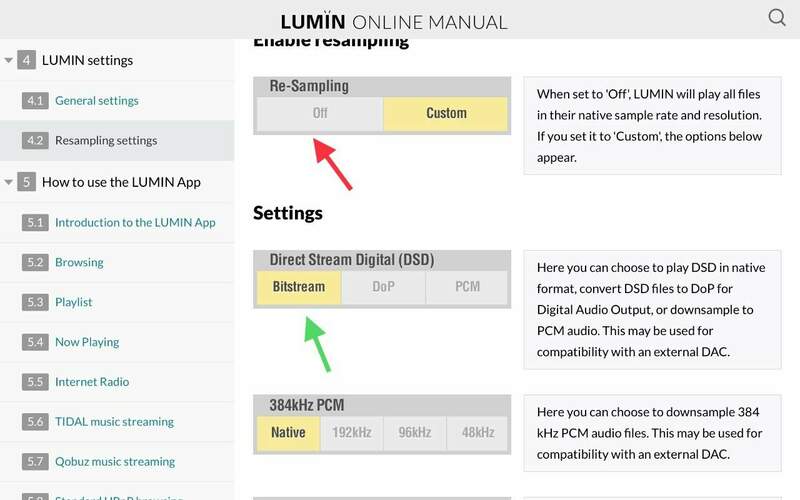Viewport: 800px width, 500px height.
Task: Click the chapter 5 number badge
Action: [27, 182]
